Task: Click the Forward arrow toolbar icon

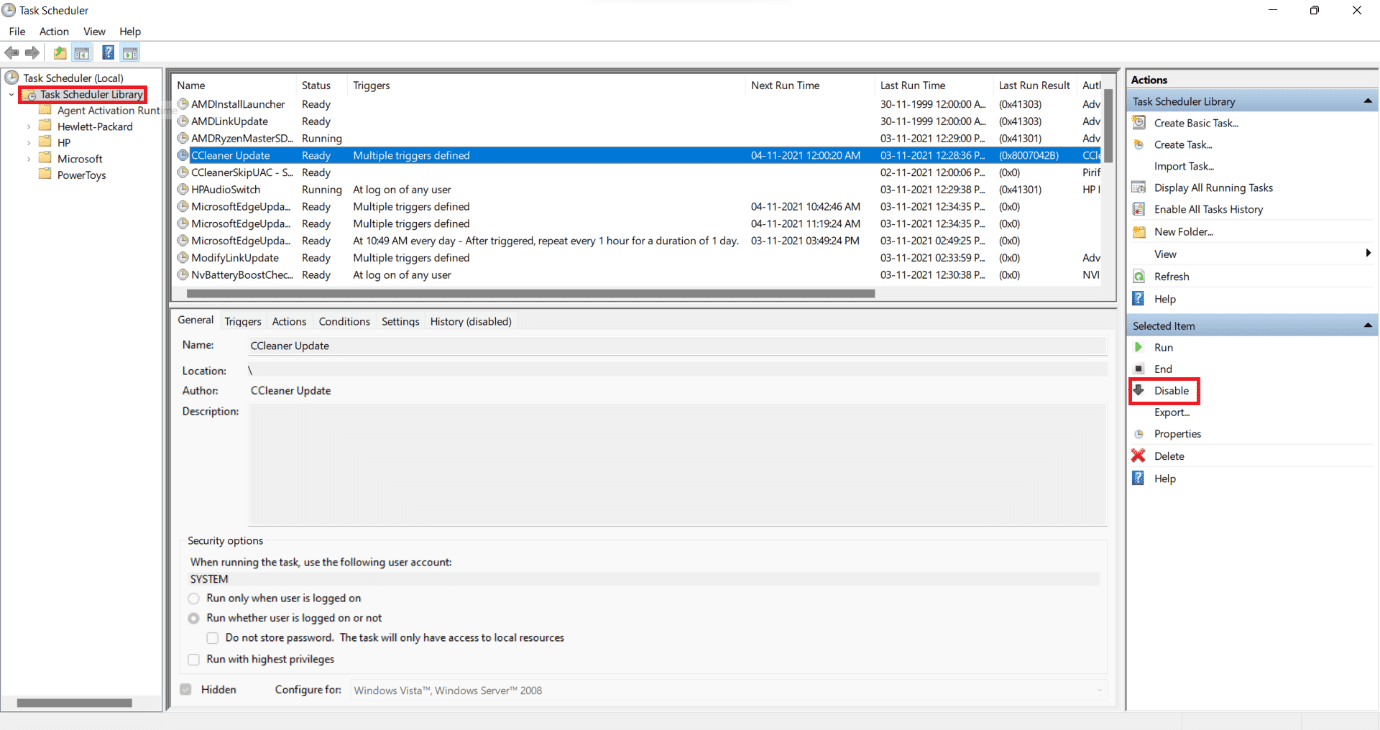Action: point(32,53)
